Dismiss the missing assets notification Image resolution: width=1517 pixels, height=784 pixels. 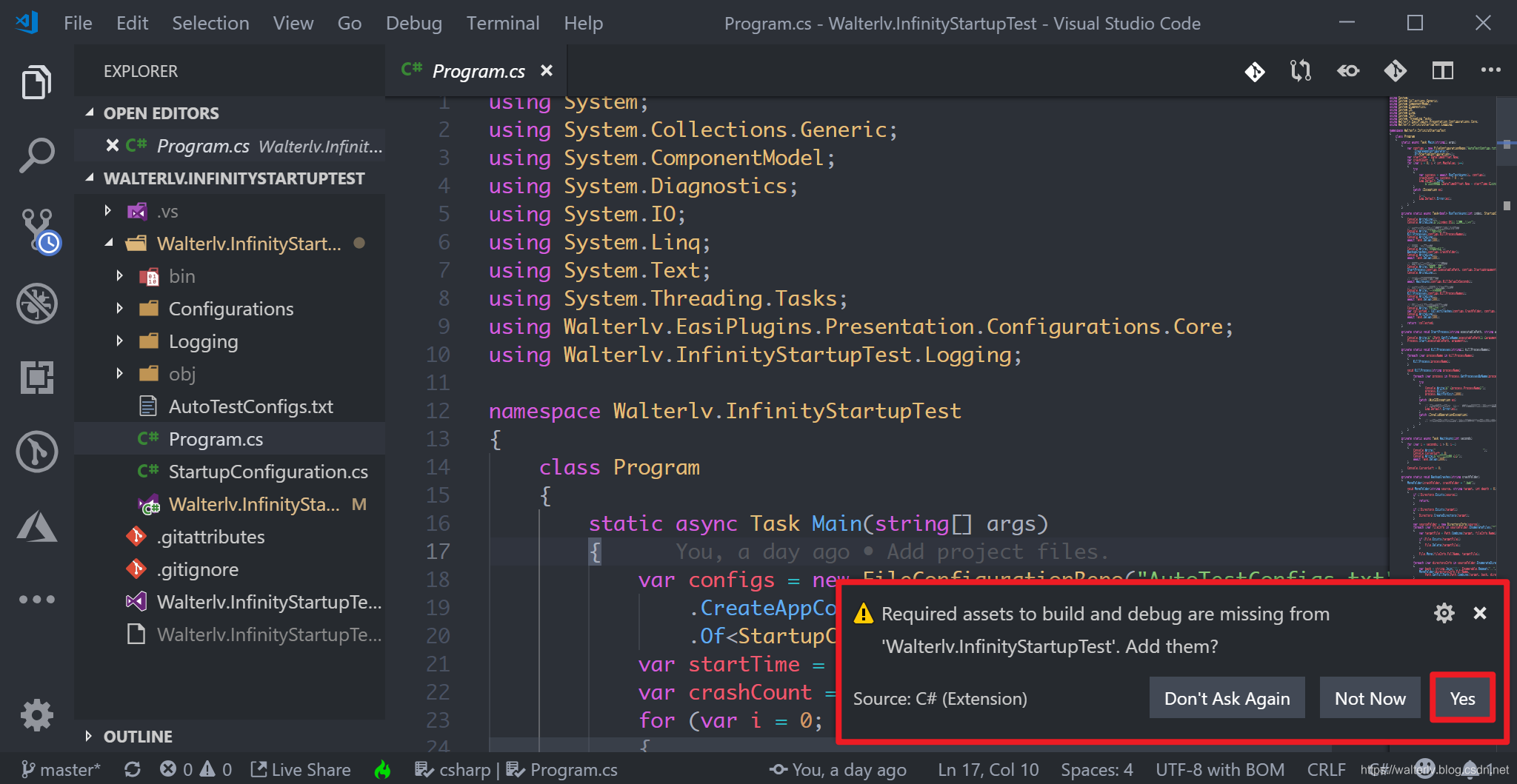click(x=1480, y=613)
